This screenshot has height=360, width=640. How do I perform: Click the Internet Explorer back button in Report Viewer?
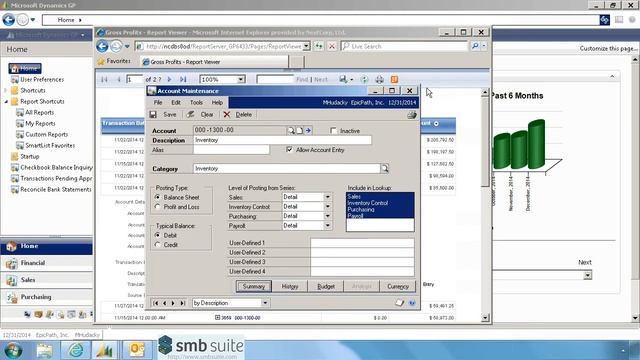(102, 47)
